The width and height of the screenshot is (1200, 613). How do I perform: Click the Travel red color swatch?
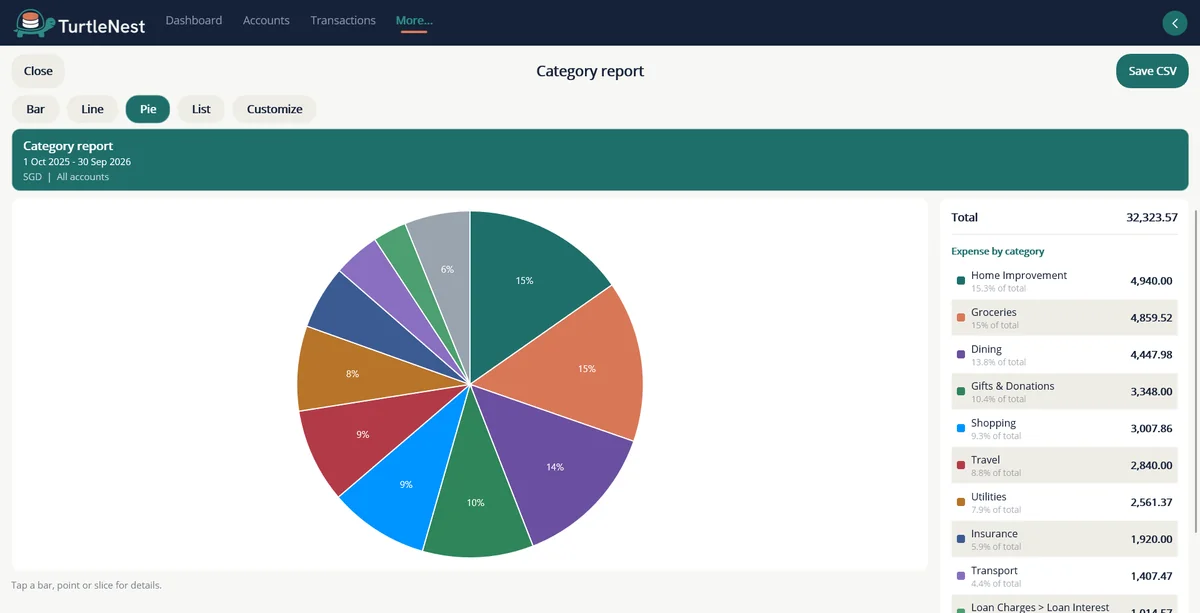coord(961,466)
